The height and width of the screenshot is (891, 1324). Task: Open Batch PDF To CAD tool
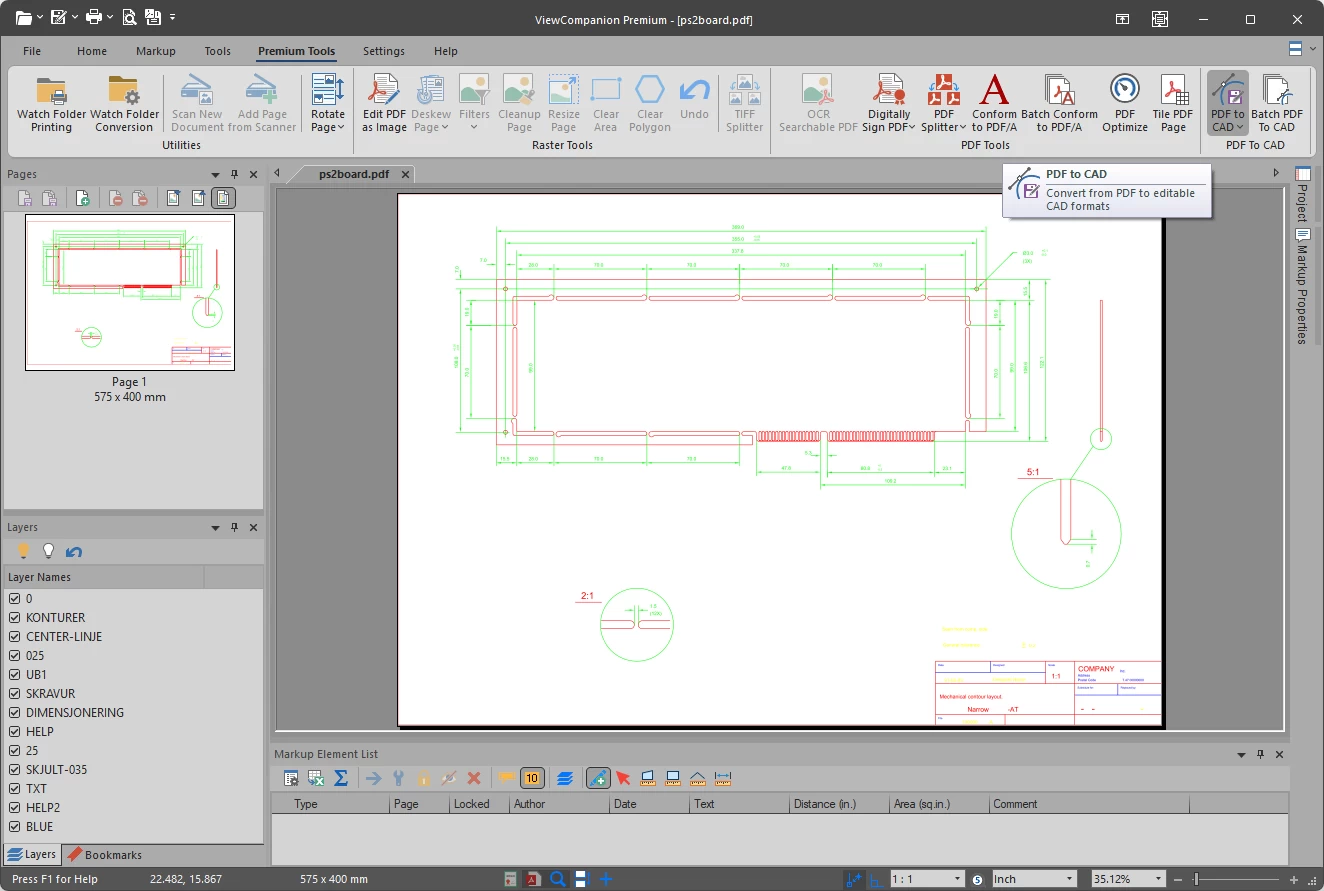[x=1277, y=103]
